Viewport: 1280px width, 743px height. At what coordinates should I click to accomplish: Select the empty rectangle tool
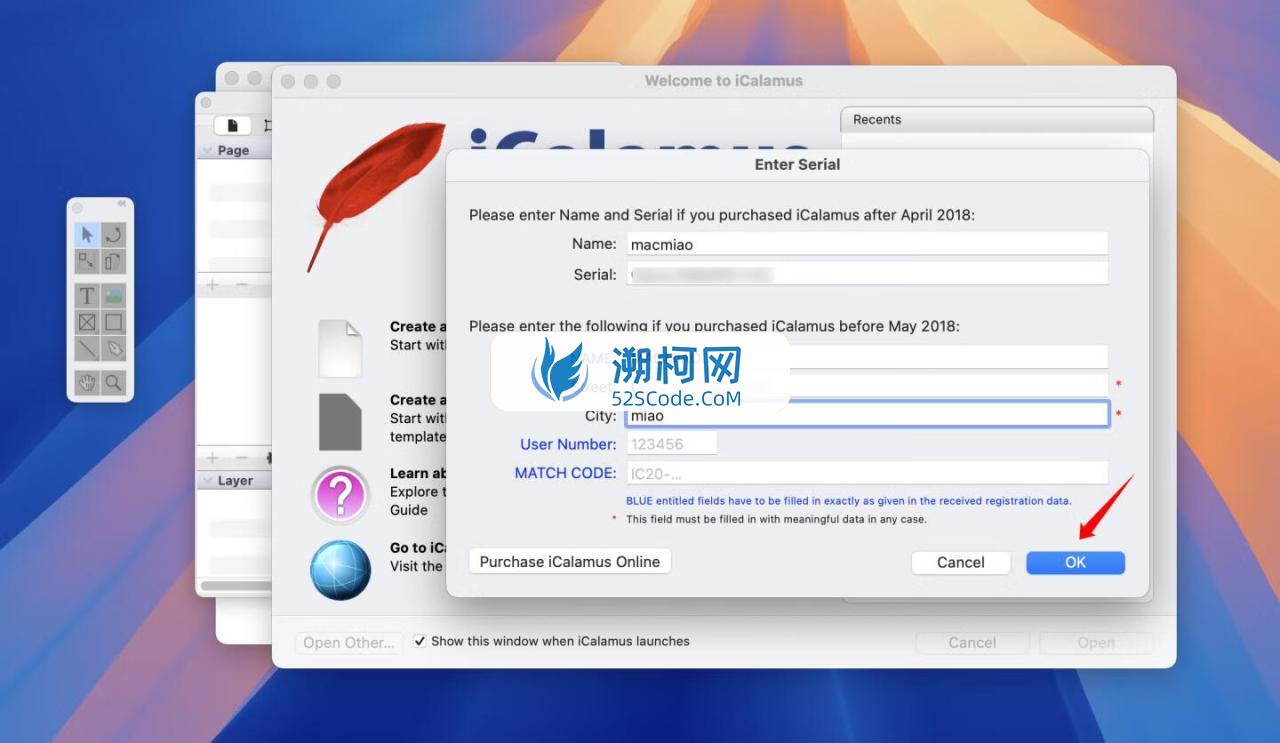pos(114,322)
